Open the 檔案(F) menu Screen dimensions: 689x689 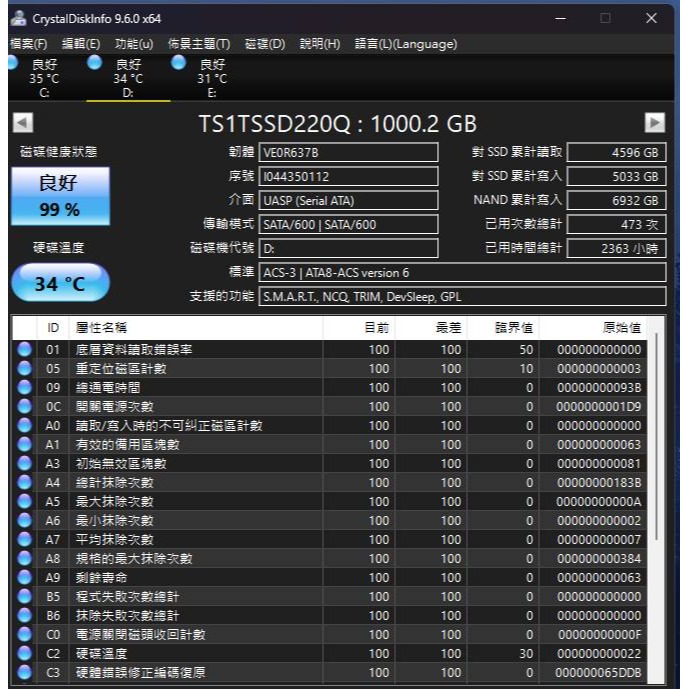click(x=29, y=44)
